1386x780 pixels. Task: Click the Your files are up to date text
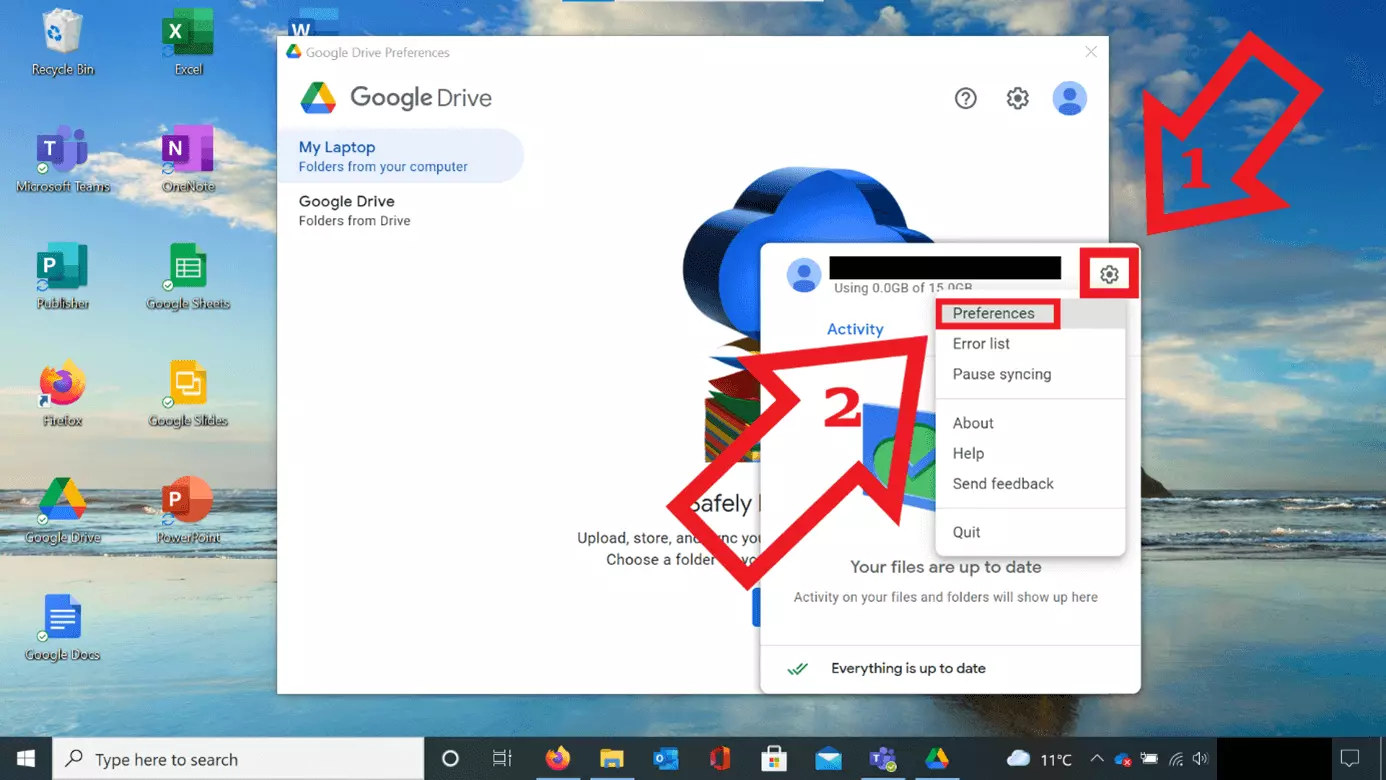(x=945, y=567)
